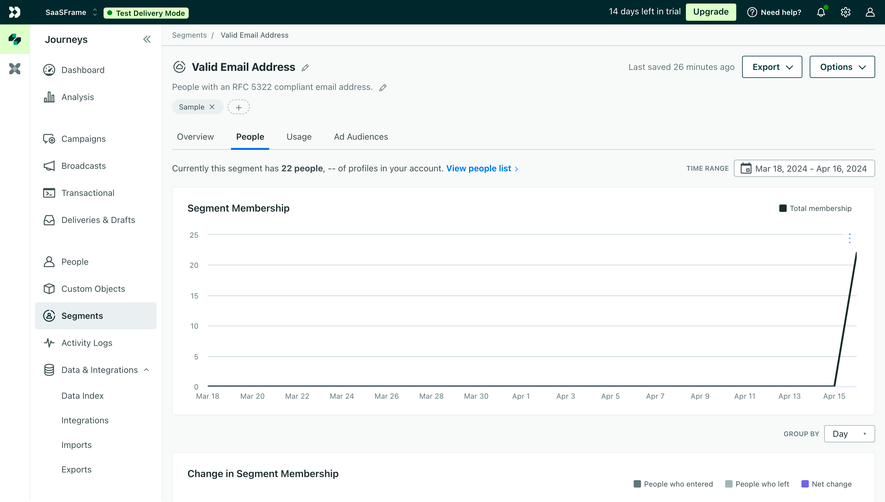This screenshot has height=502, width=885.
Task: Click the Segment Membership chart title
Action: pos(238,208)
